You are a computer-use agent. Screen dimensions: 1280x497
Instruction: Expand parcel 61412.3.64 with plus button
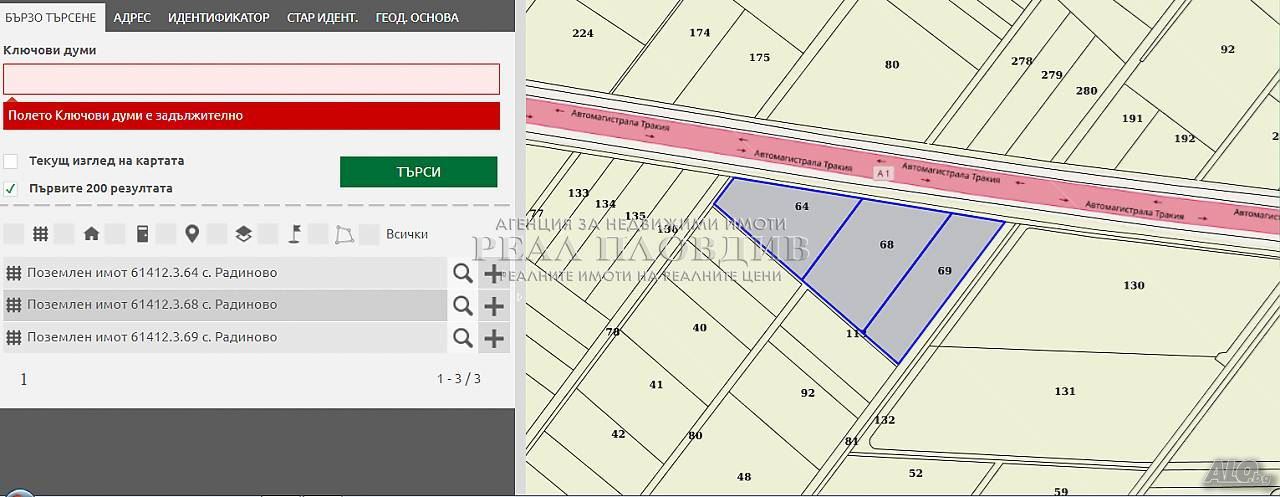(494, 273)
